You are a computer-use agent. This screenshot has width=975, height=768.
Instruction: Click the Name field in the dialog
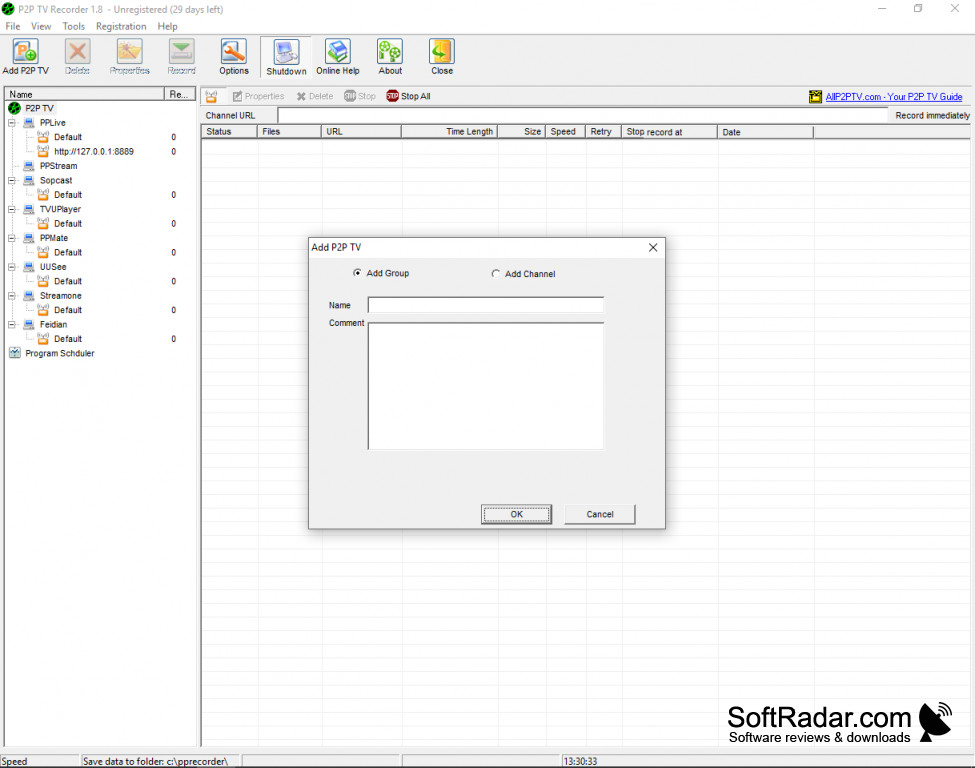[486, 305]
